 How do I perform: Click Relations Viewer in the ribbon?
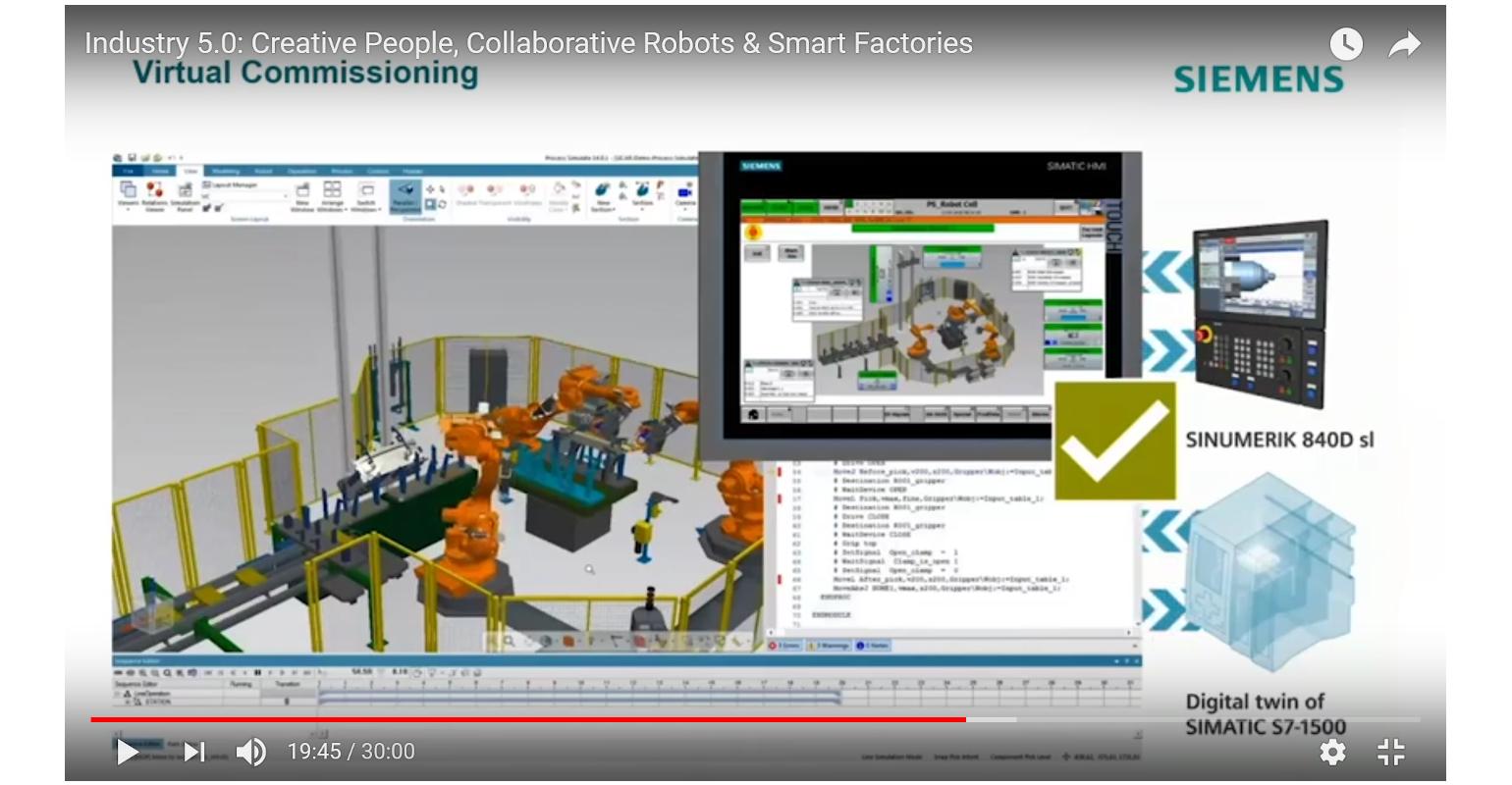tap(155, 196)
